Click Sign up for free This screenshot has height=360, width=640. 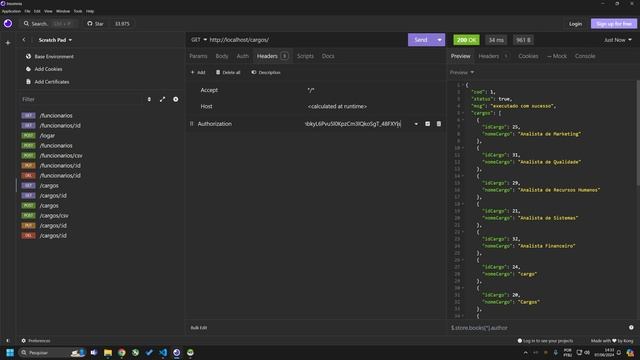pyautogui.click(x=614, y=24)
